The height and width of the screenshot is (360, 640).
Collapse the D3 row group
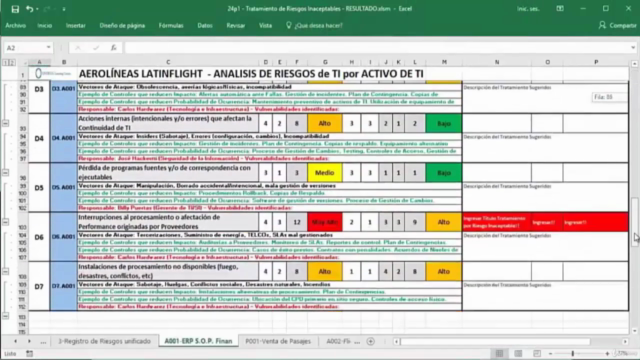point(6,123)
